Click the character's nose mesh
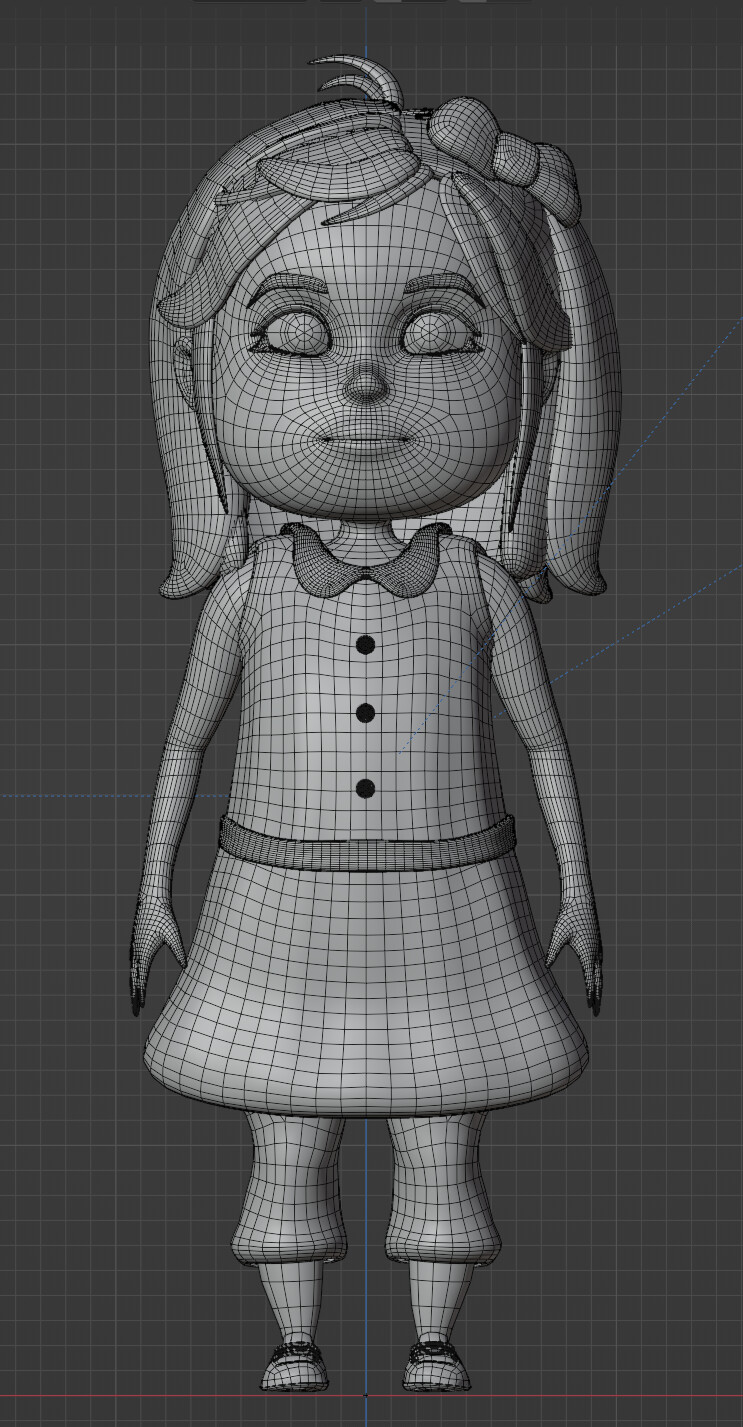The height and width of the screenshot is (1427, 743). pyautogui.click(x=367, y=382)
